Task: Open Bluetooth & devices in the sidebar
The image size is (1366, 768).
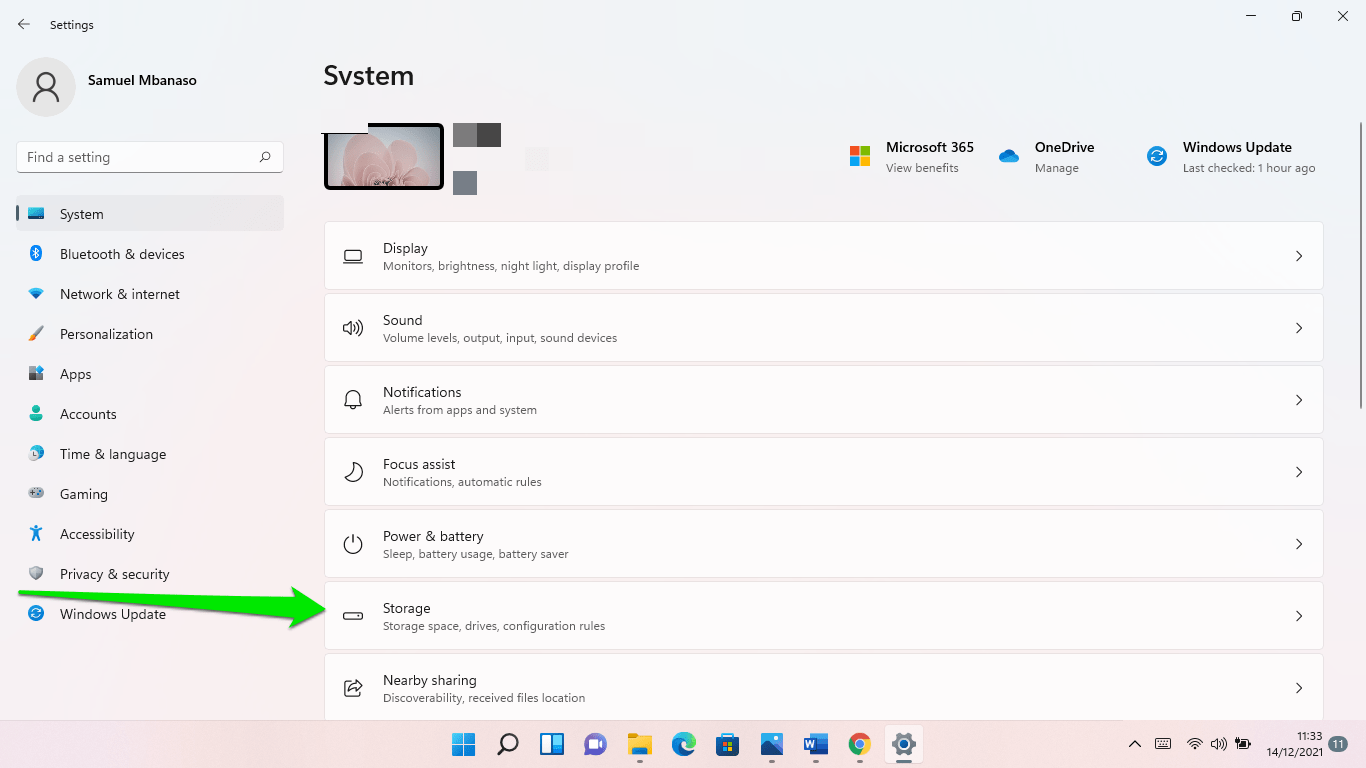Action: pos(150,254)
